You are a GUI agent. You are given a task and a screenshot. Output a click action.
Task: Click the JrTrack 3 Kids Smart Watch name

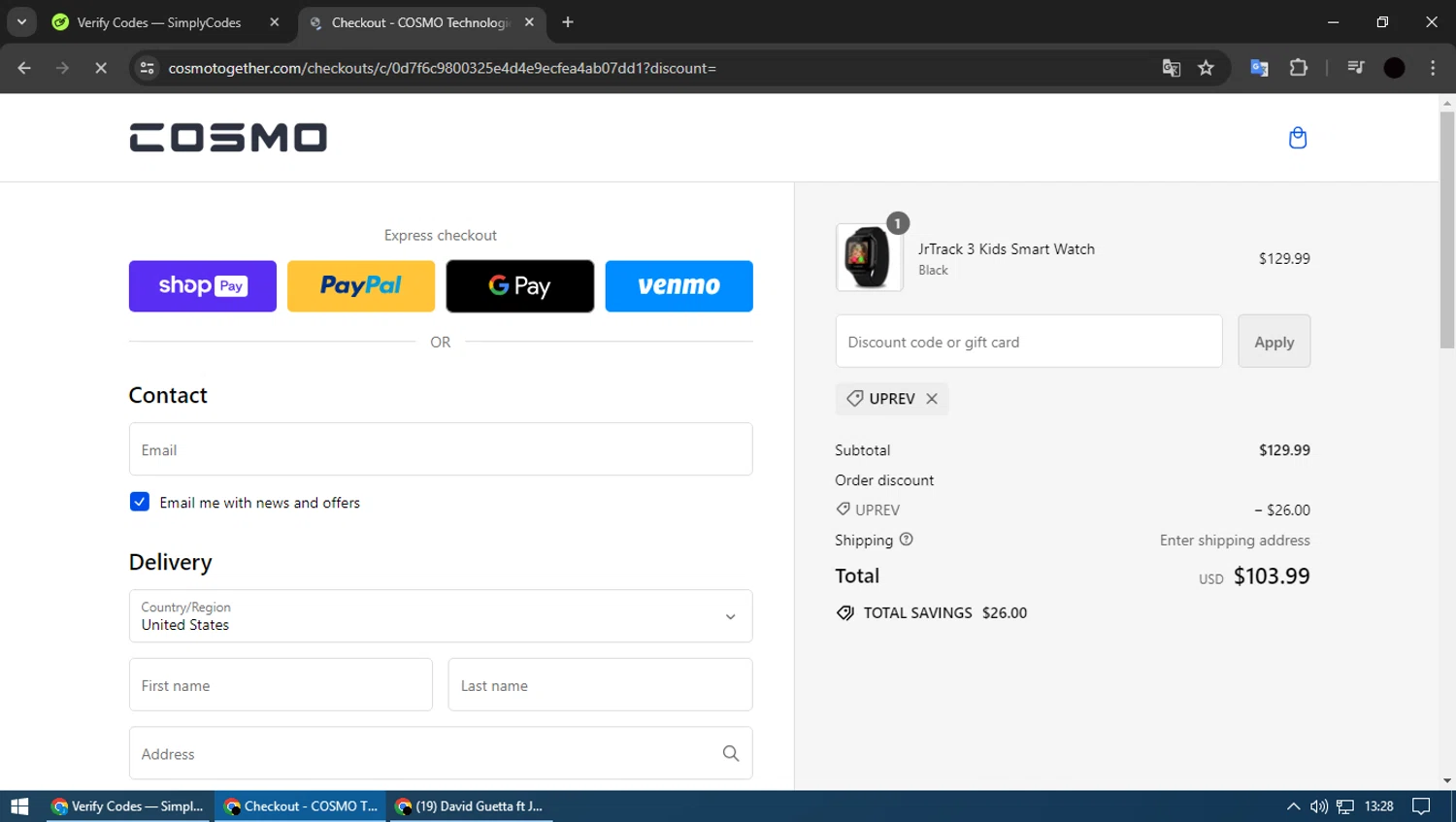coord(1007,249)
